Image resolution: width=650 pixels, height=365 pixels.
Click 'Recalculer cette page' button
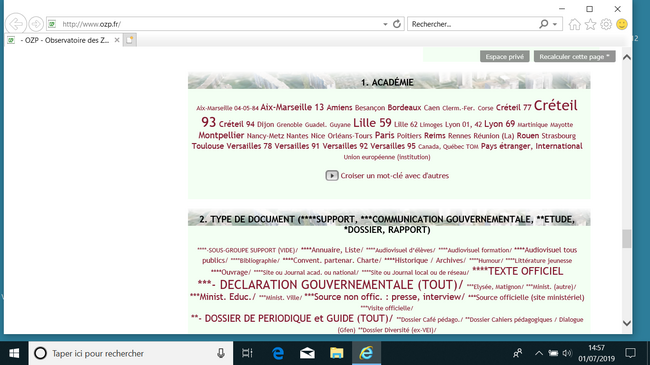tap(574, 57)
